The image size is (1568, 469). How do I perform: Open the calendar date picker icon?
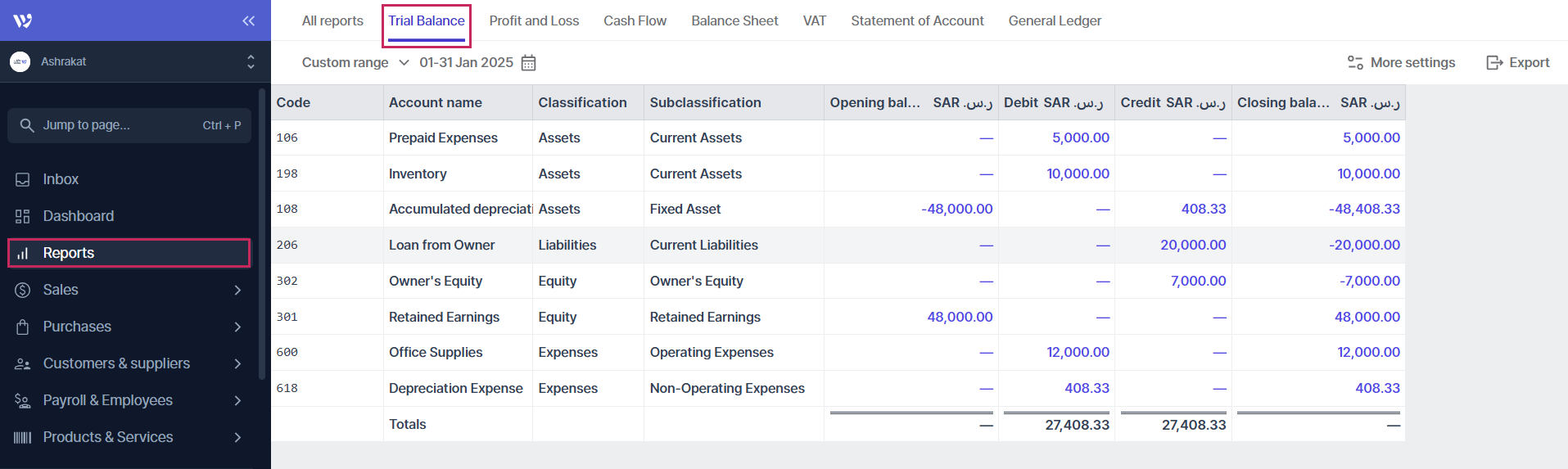pos(529,63)
